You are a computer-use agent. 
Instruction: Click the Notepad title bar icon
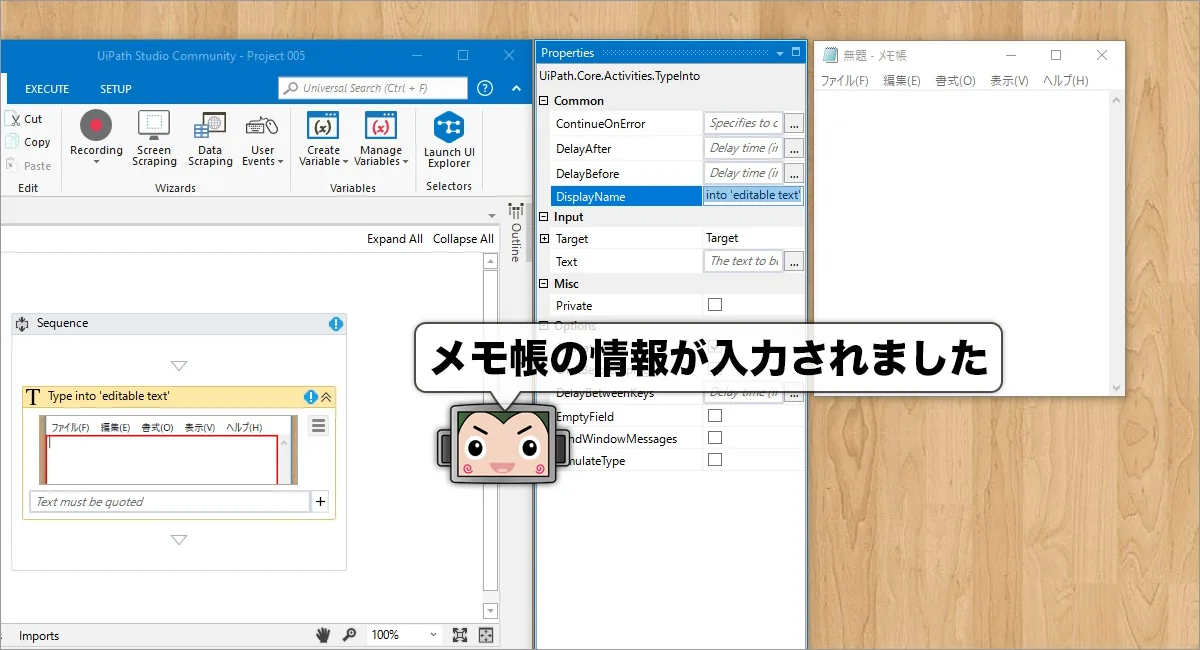point(830,56)
